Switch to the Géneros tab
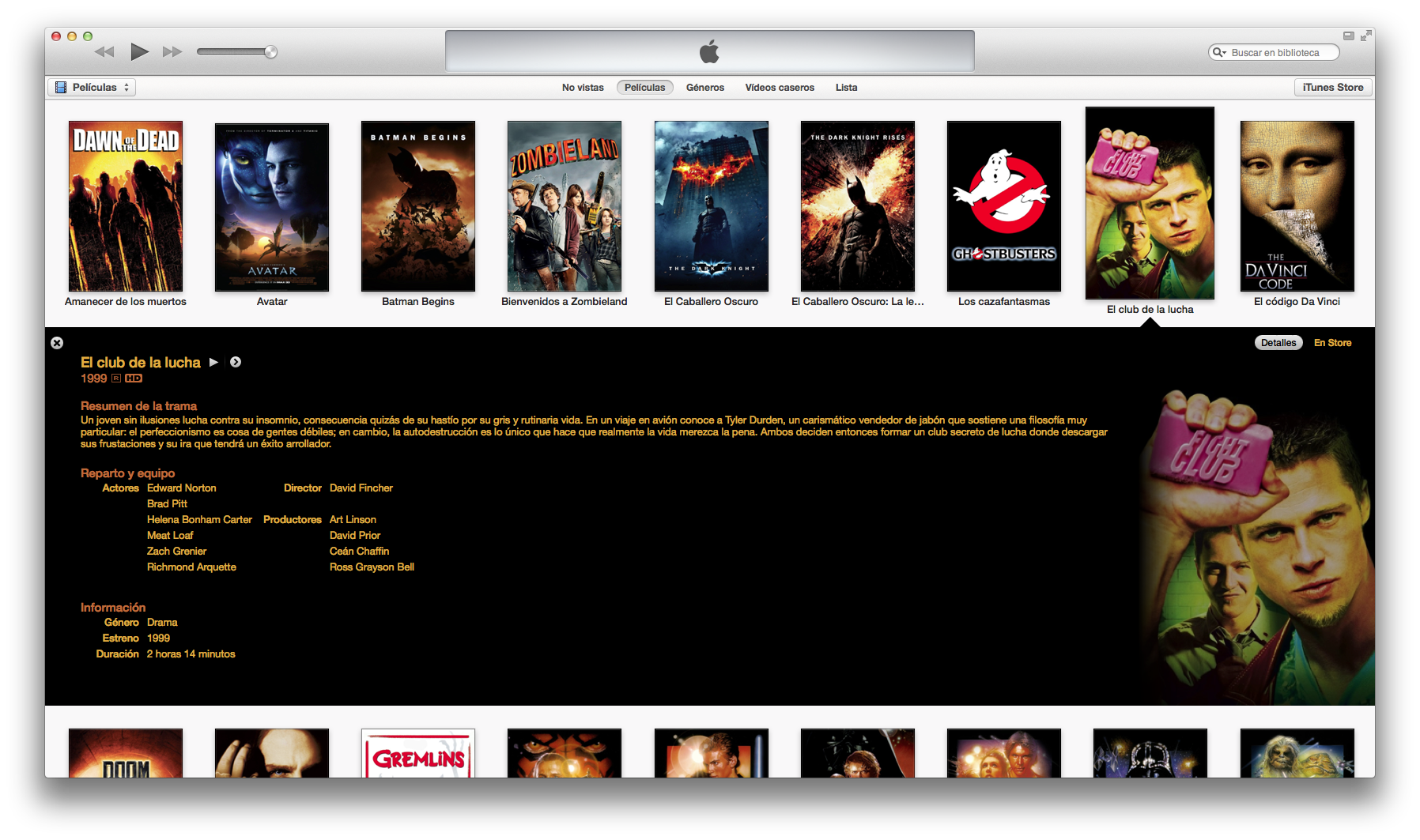The height and width of the screenshot is (840, 1420). tap(704, 88)
